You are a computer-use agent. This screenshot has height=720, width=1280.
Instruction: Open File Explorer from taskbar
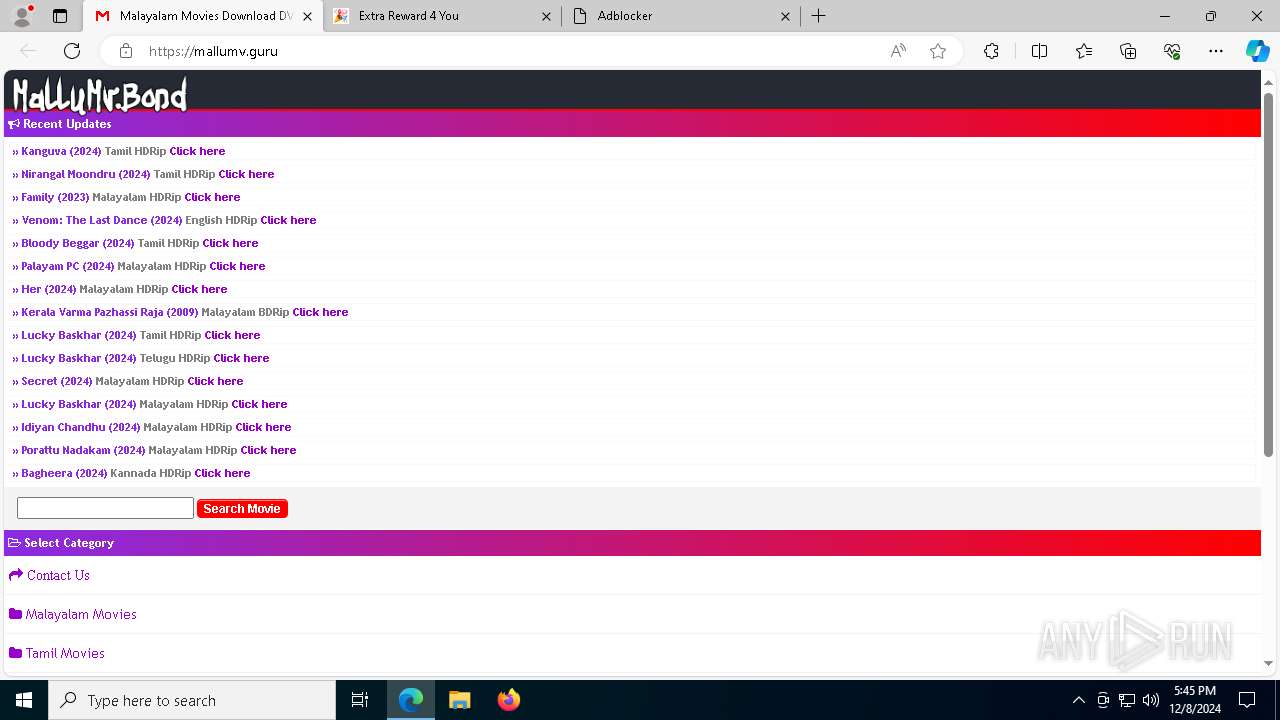point(459,700)
